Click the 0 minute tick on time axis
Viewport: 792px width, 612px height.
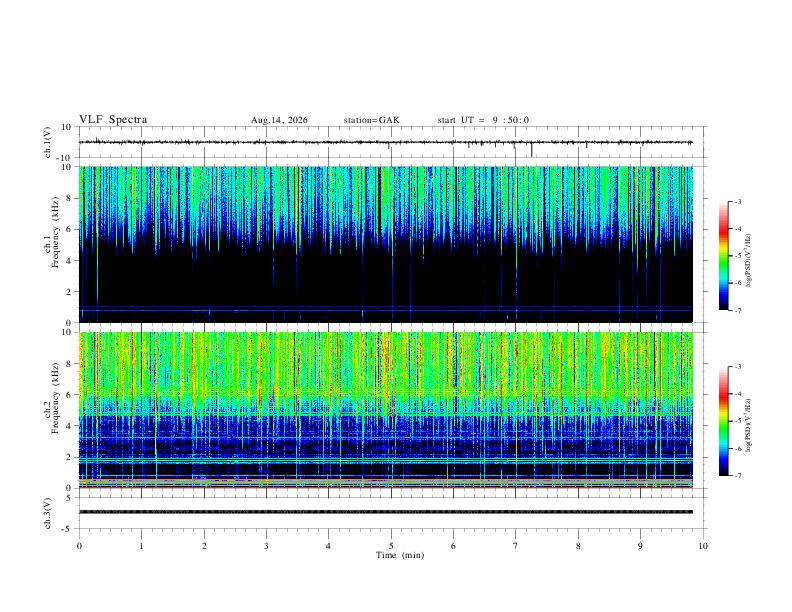pos(79,546)
